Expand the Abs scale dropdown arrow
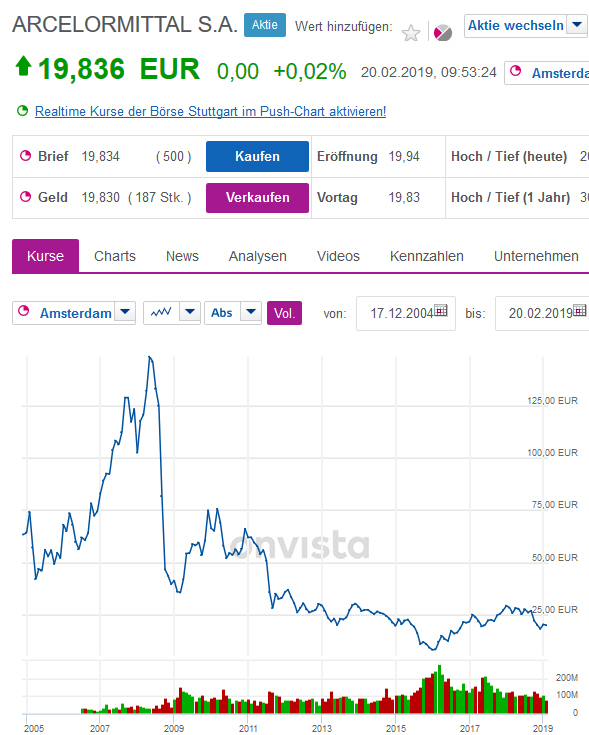This screenshot has width=589, height=735. pos(251,312)
